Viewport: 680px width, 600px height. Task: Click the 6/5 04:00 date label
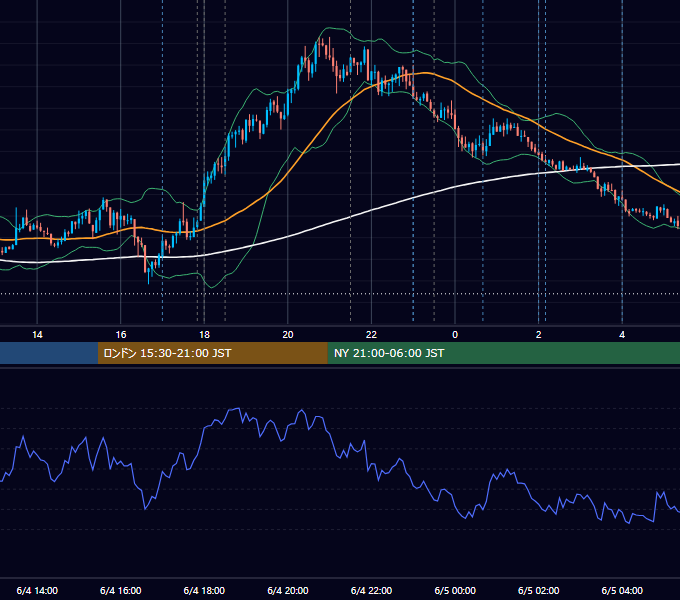[x=622, y=590]
